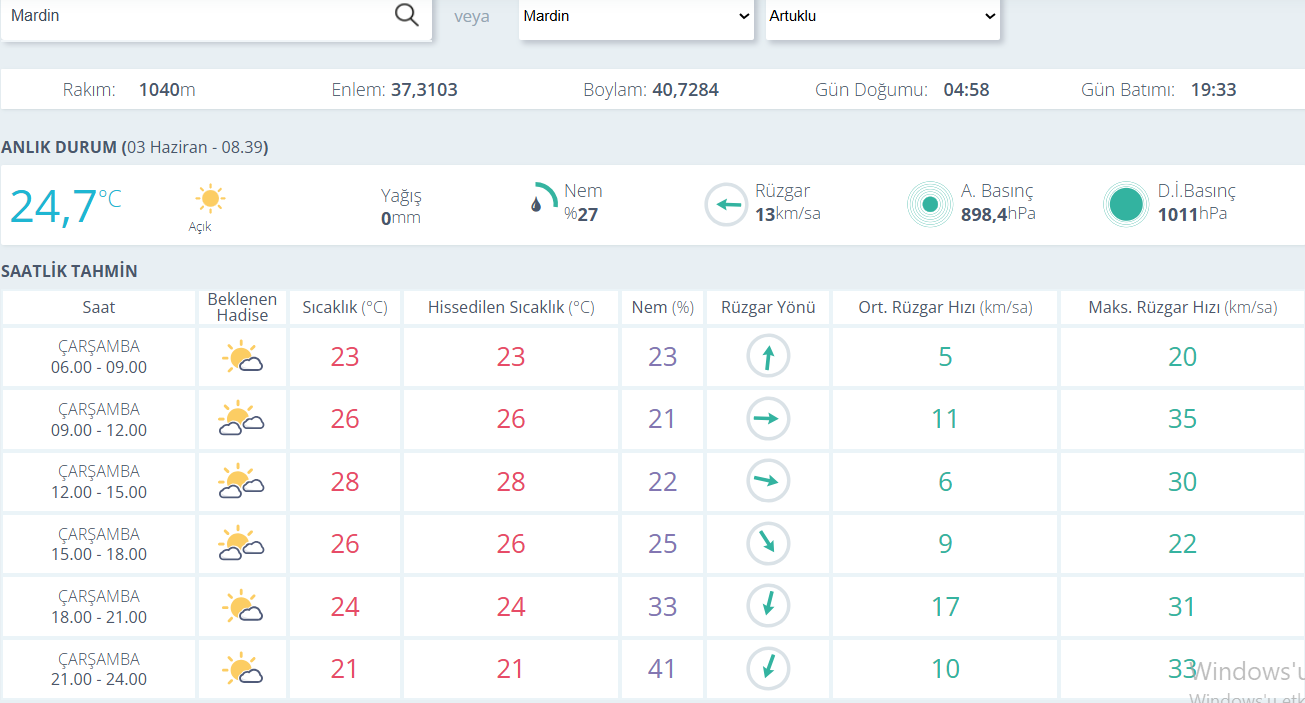Click the Rüzgar Yönü column header

[768, 308]
